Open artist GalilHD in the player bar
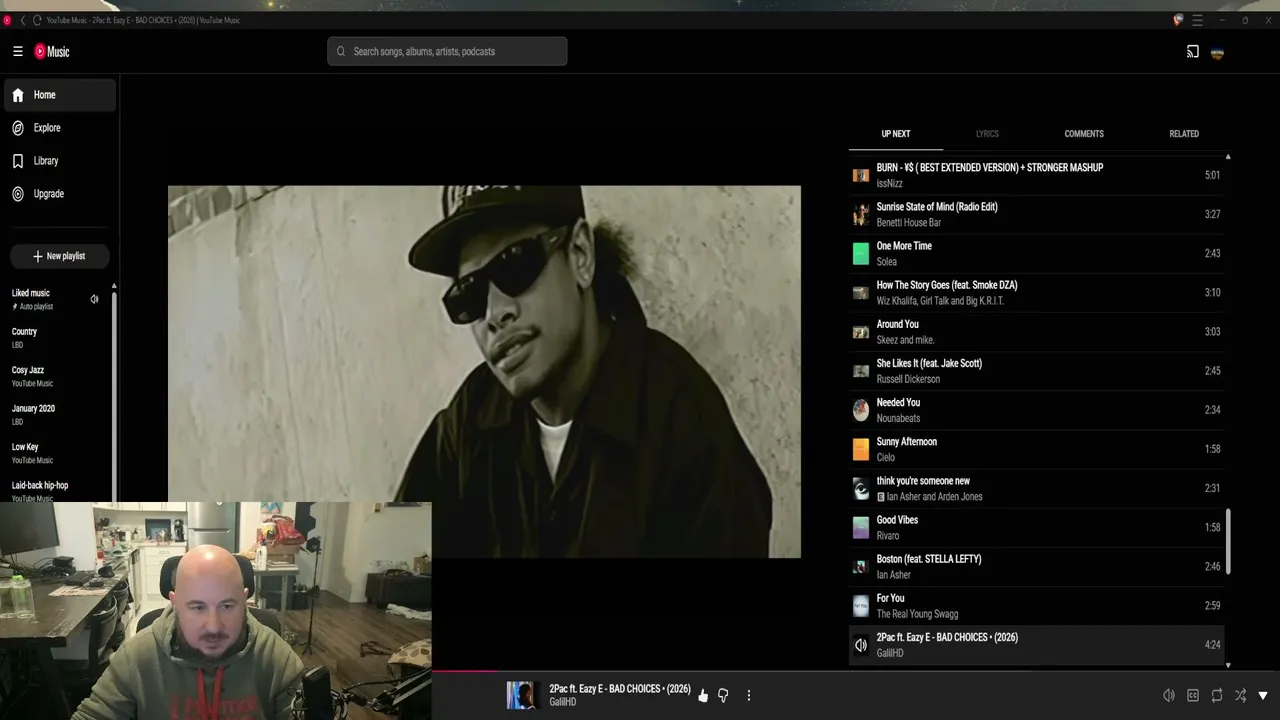Viewport: 1280px width, 720px height. pos(563,702)
